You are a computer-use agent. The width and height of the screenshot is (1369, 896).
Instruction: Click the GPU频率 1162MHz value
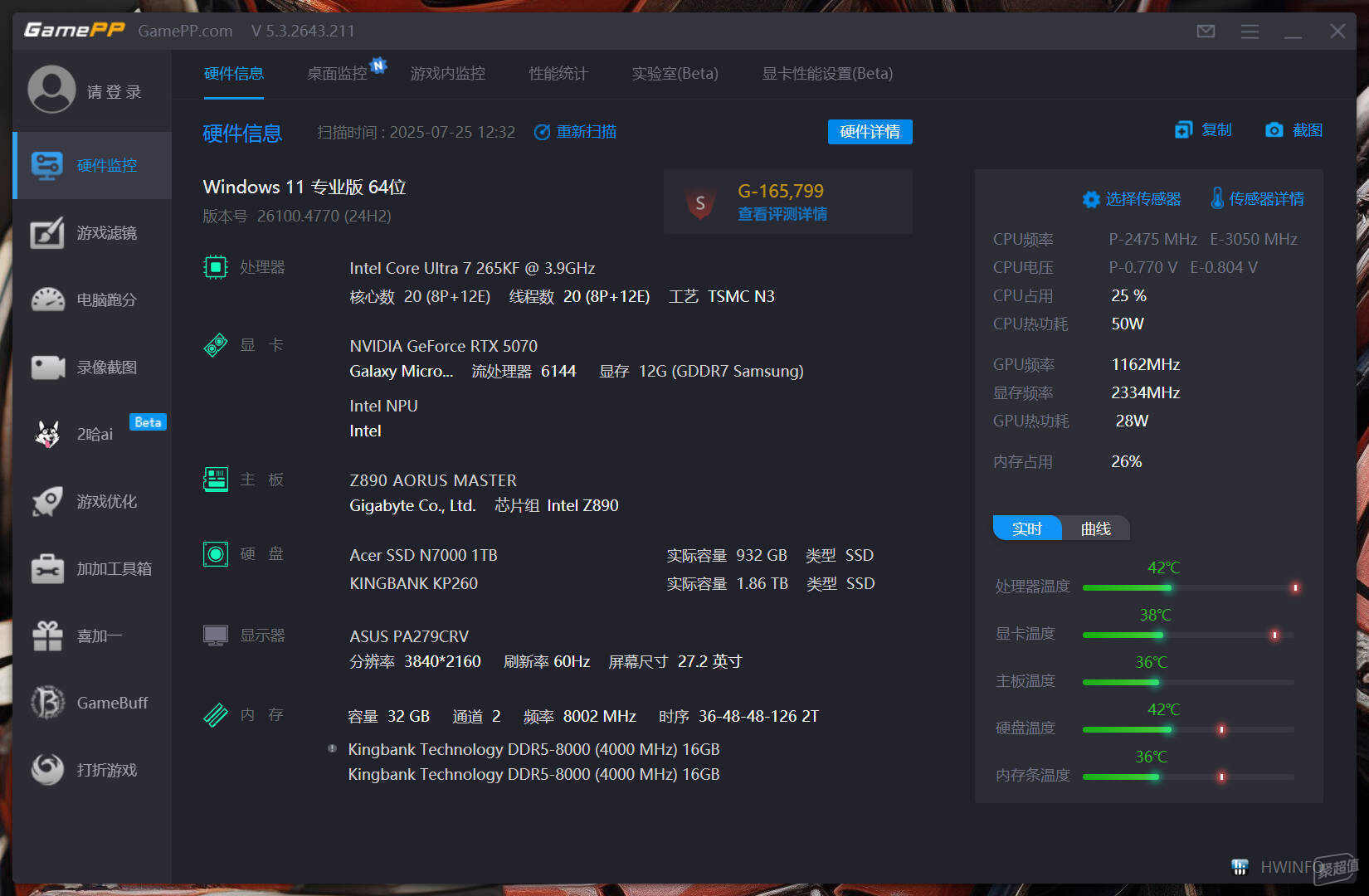(1146, 364)
